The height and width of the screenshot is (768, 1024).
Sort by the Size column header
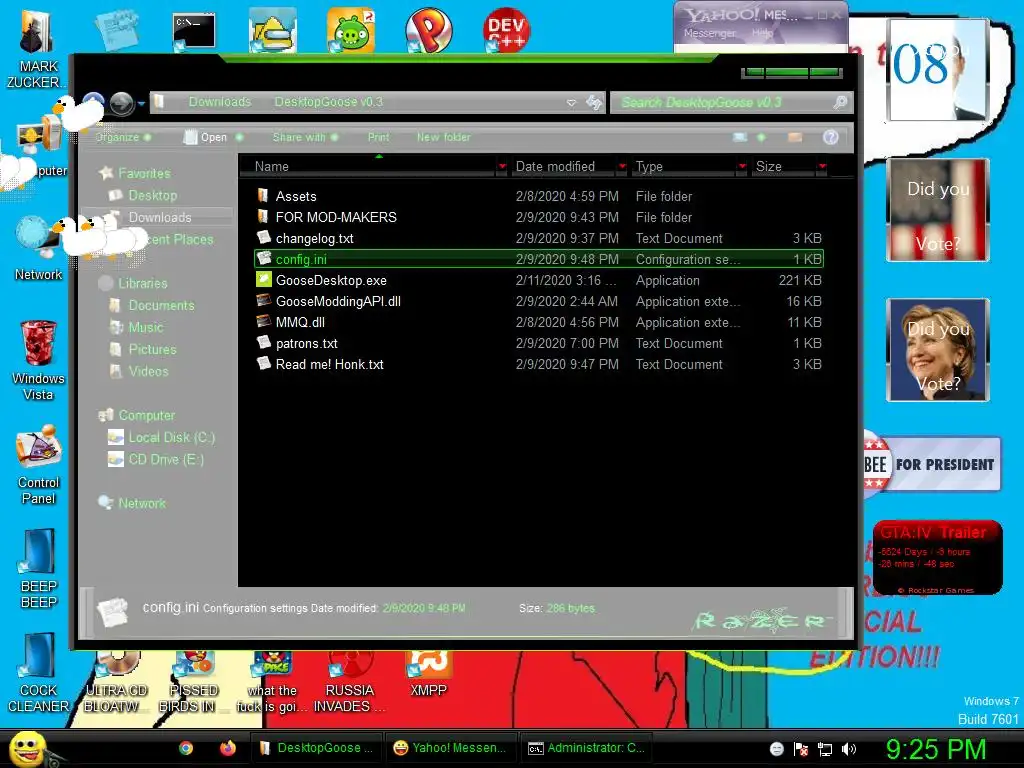coord(769,167)
